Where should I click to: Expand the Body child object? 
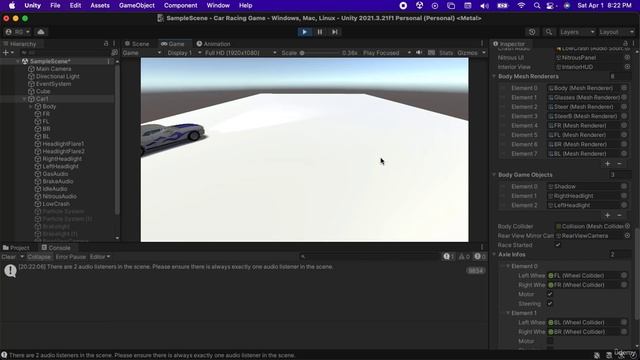(x=31, y=106)
